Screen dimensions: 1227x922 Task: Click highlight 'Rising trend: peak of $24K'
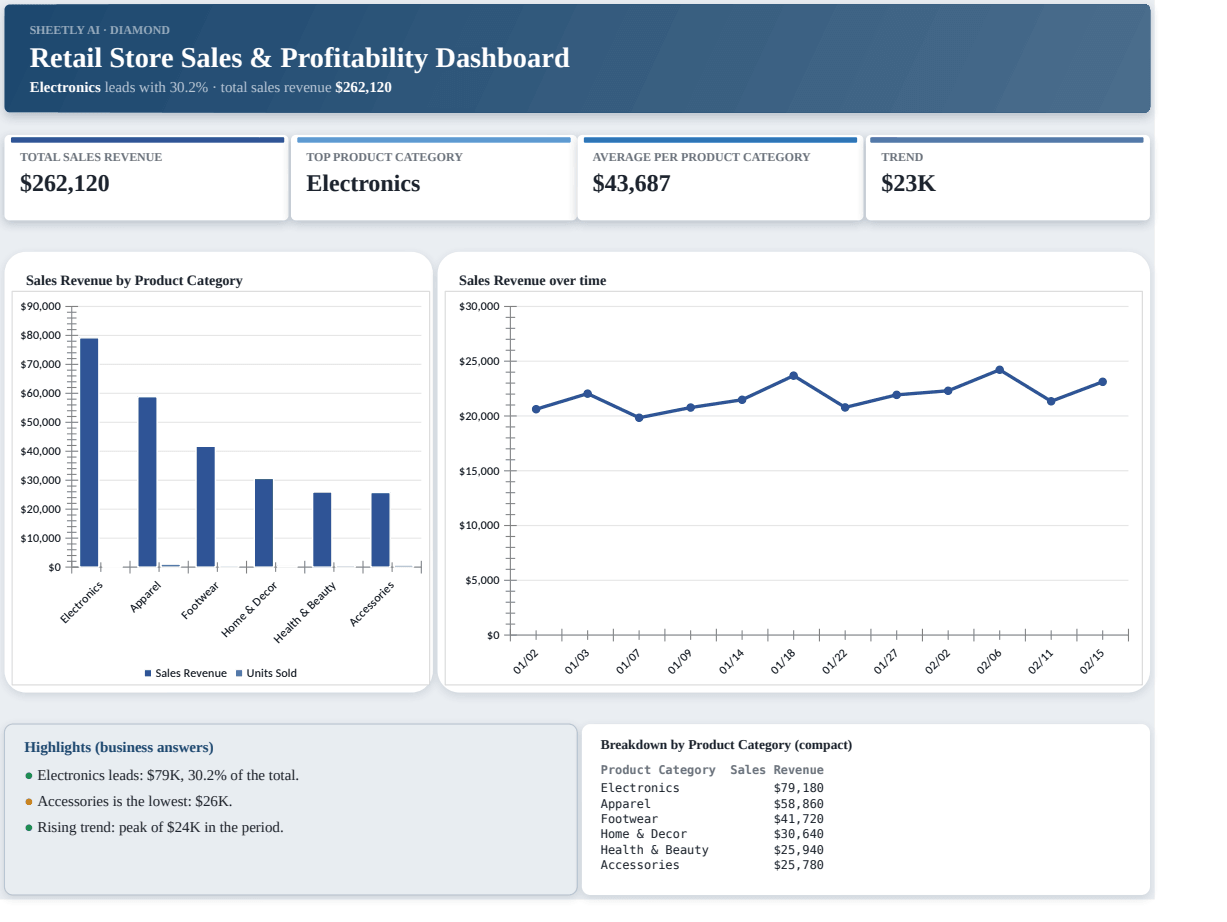coord(160,827)
